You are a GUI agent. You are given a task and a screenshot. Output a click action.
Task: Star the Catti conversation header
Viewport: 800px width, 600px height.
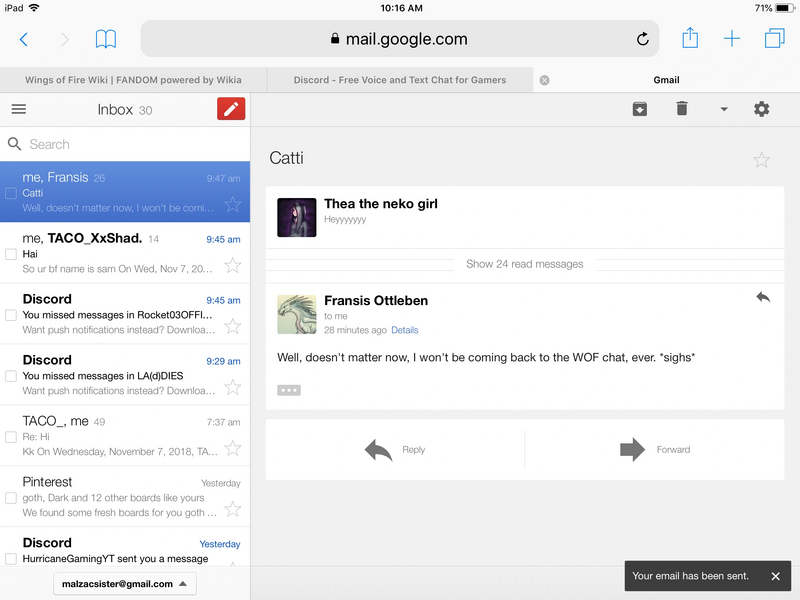point(761,160)
